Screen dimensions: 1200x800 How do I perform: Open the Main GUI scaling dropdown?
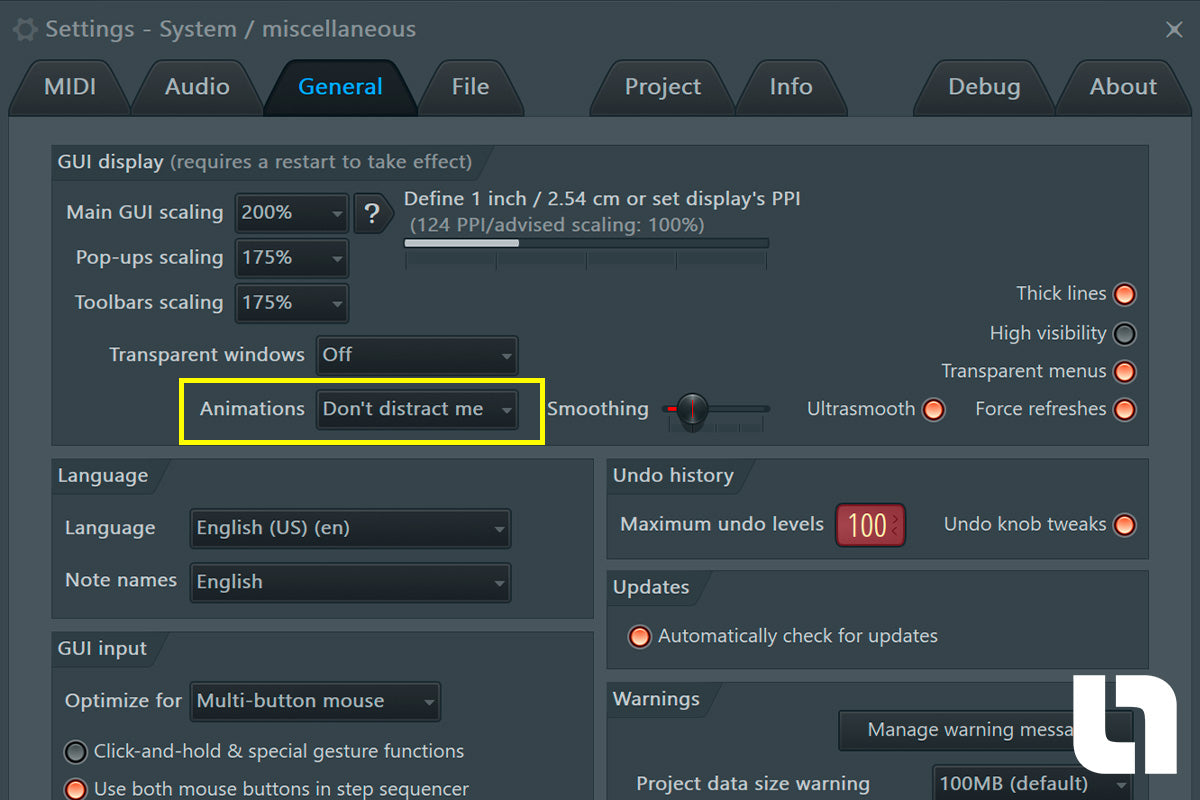291,213
